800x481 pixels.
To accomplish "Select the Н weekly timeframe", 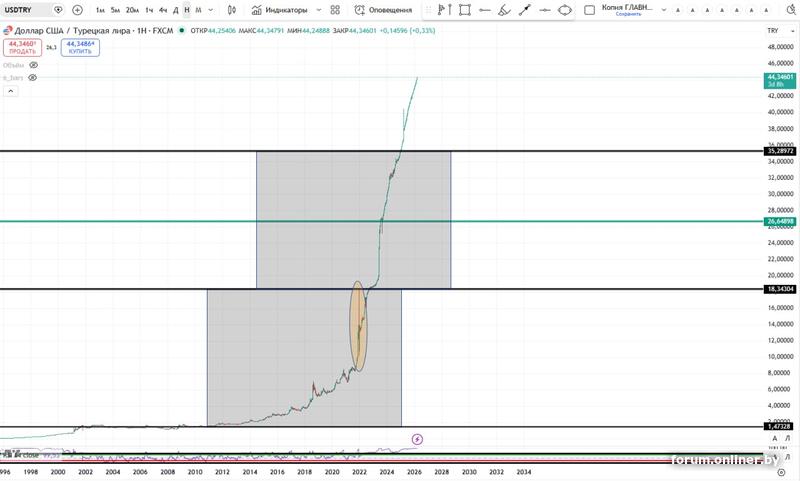I will [187, 10].
